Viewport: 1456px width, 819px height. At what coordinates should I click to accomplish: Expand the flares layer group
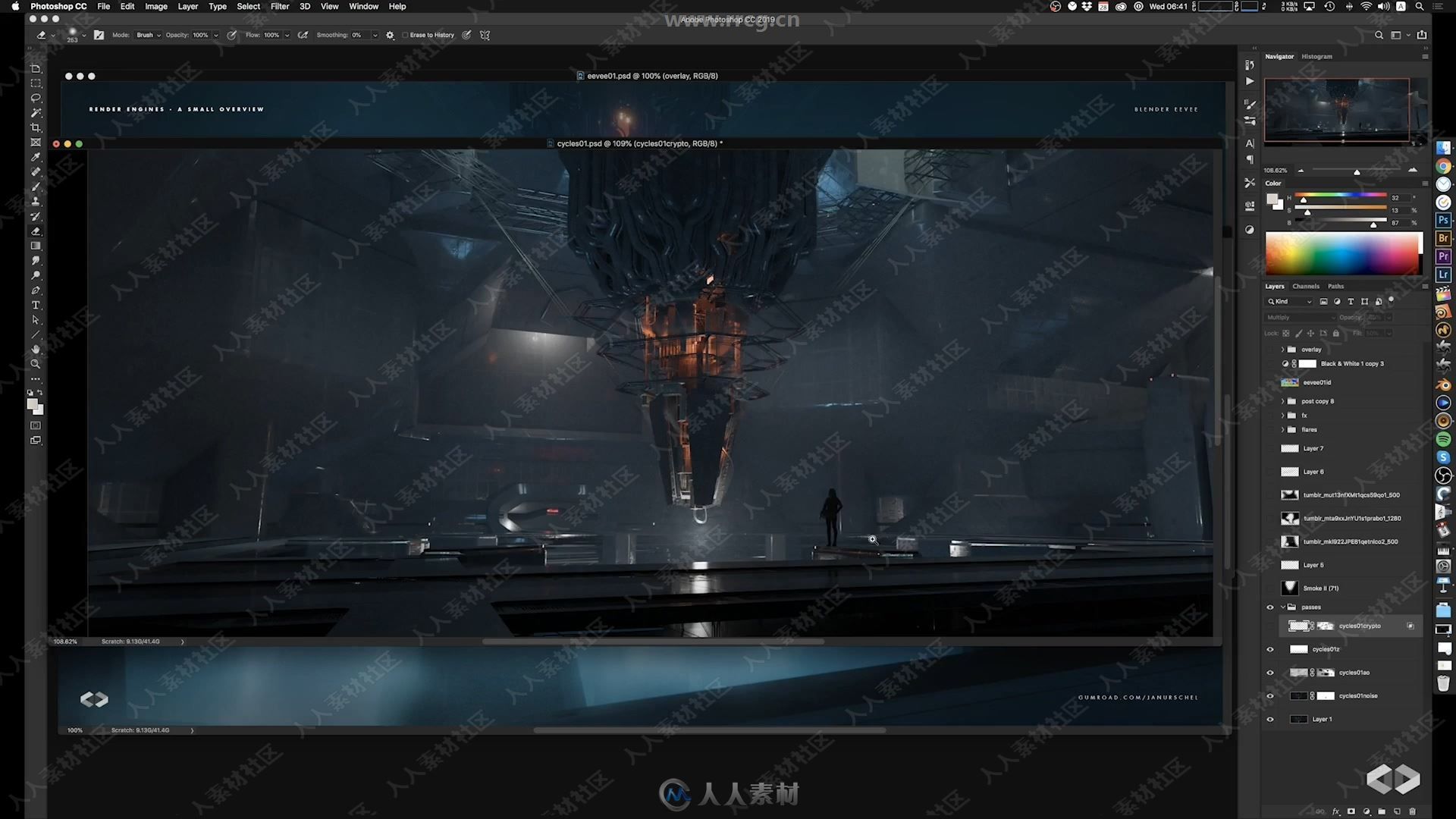coord(1283,430)
